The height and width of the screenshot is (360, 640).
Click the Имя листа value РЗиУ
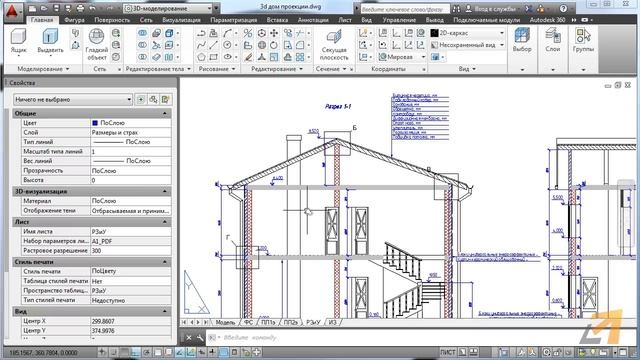tap(131, 231)
